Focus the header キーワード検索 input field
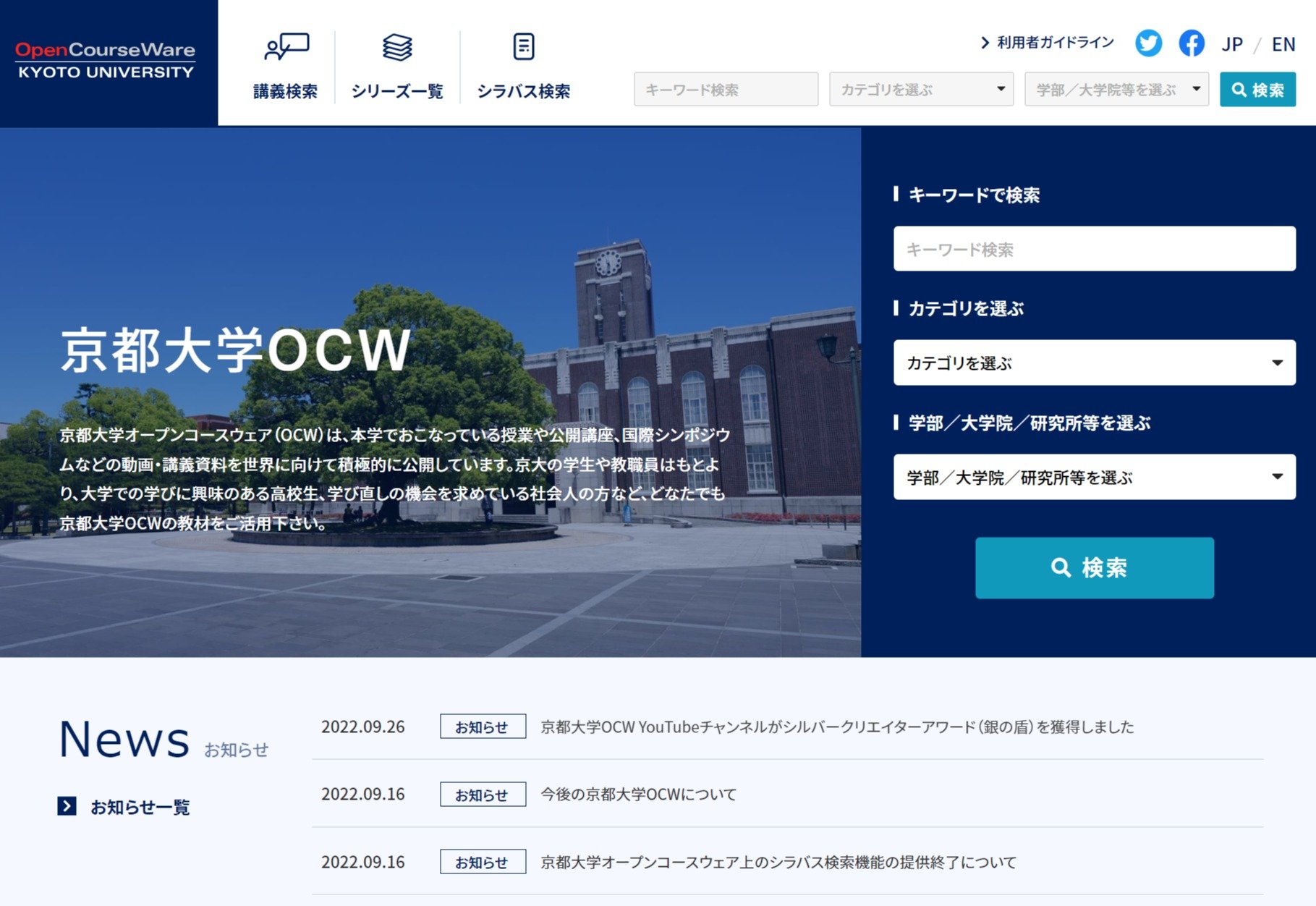1316x906 pixels. [726, 89]
